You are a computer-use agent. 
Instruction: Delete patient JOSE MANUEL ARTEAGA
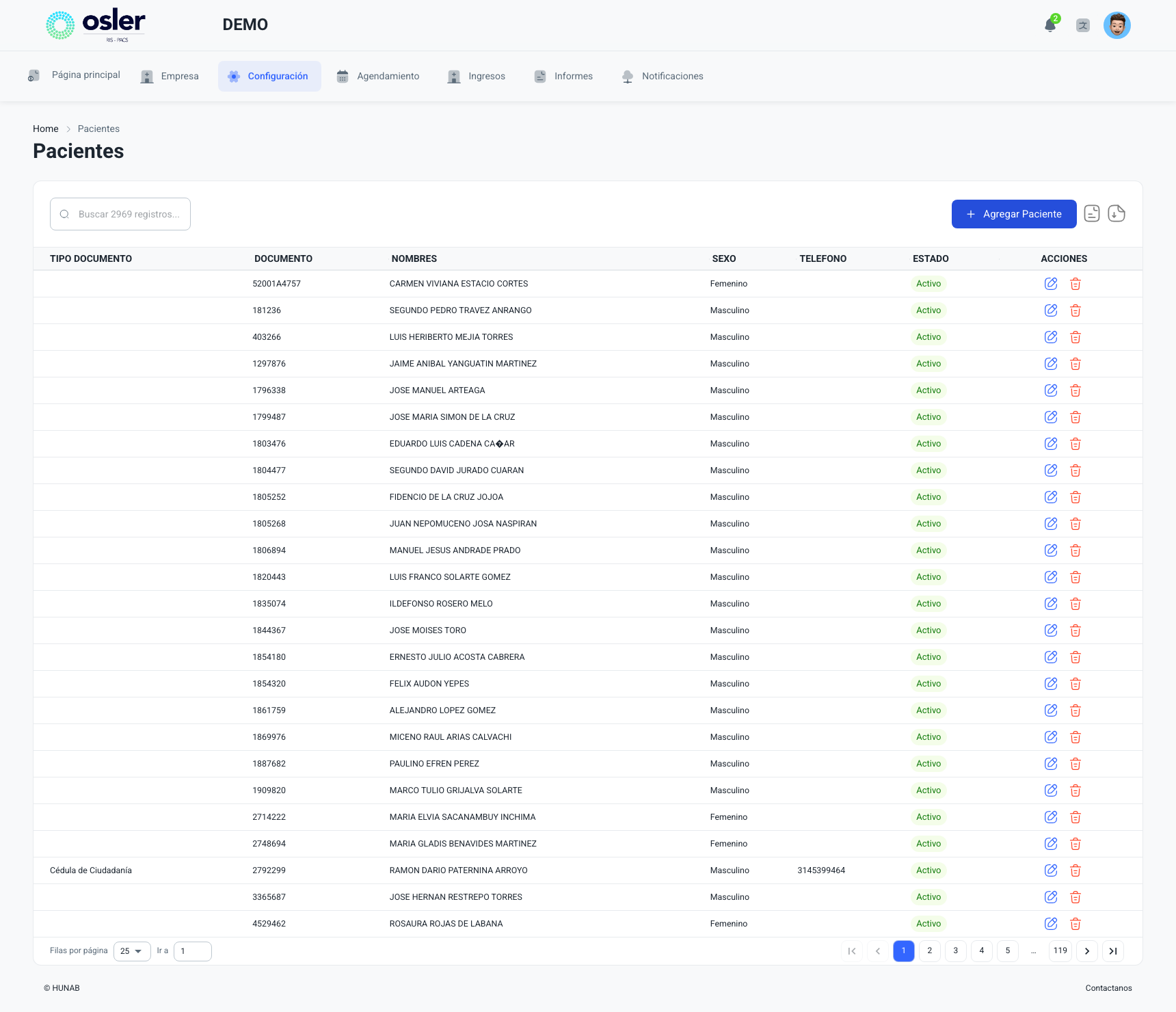click(1075, 390)
